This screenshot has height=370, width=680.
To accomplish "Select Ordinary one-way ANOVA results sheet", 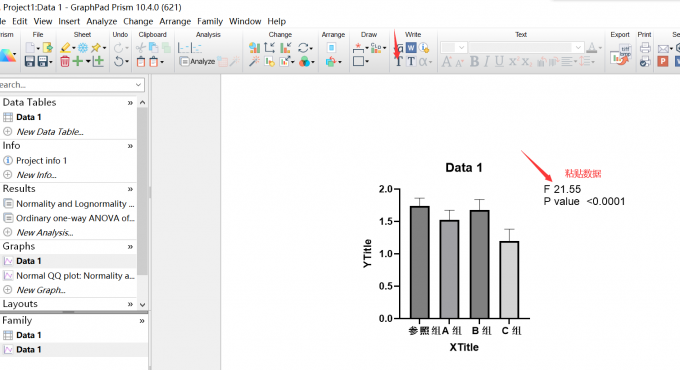I will coord(69,218).
